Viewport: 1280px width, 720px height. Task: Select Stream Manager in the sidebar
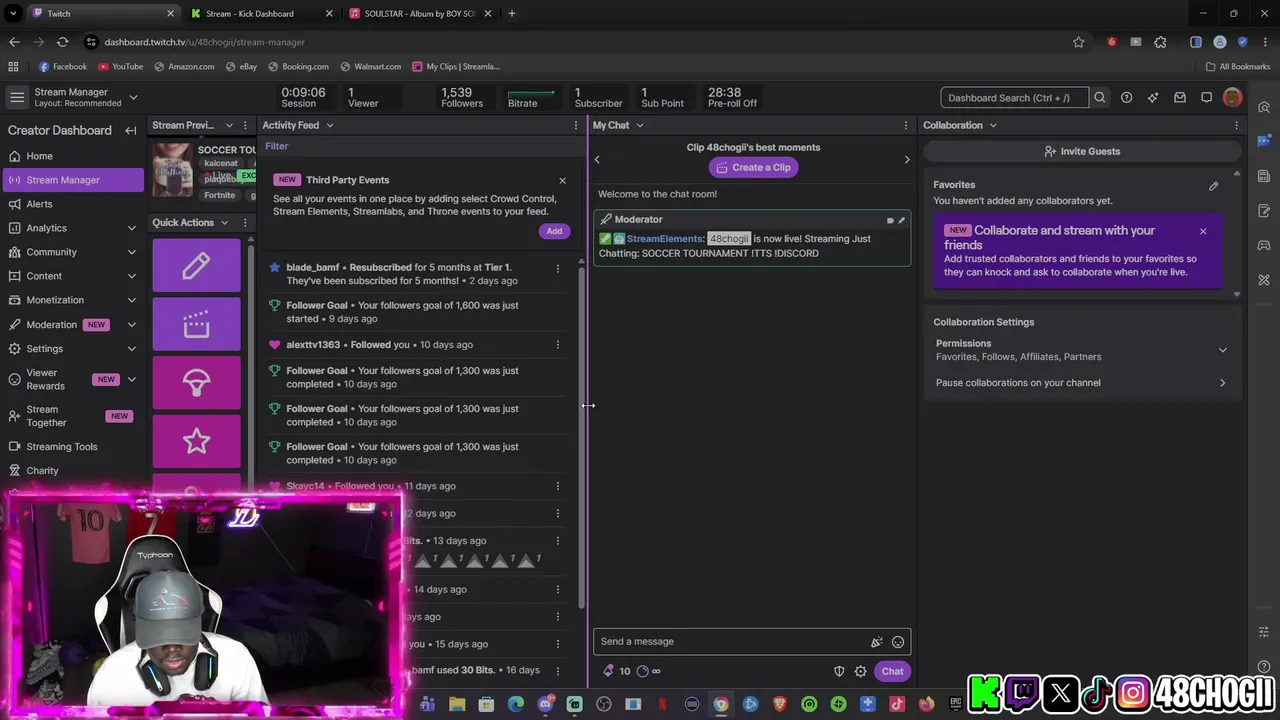click(x=72, y=180)
